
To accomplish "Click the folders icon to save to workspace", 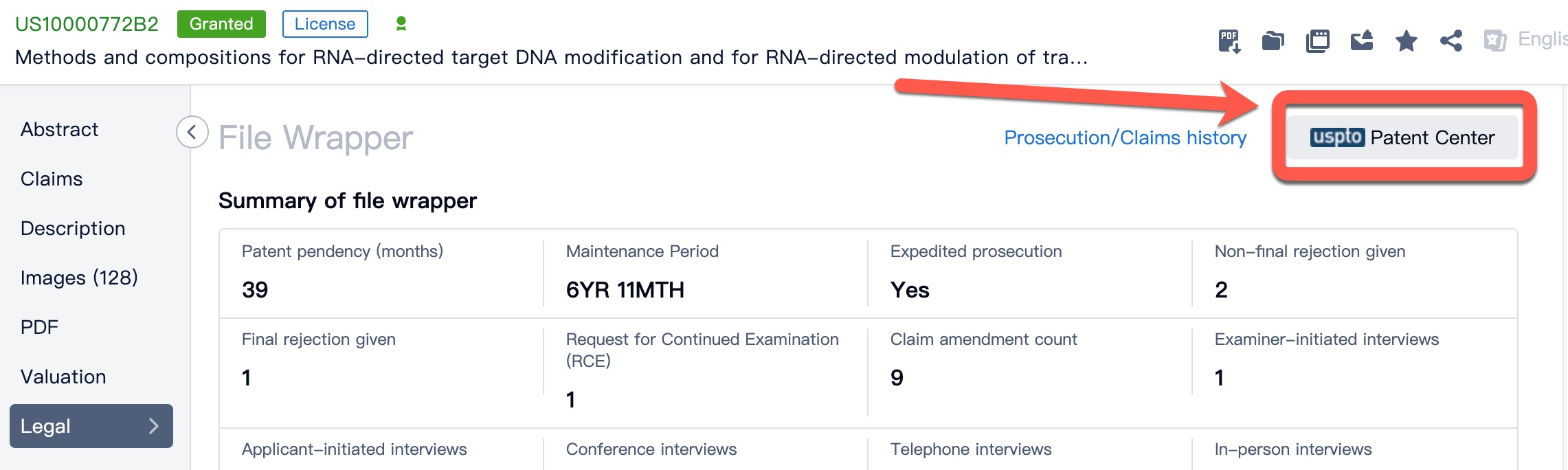I will [x=1273, y=41].
